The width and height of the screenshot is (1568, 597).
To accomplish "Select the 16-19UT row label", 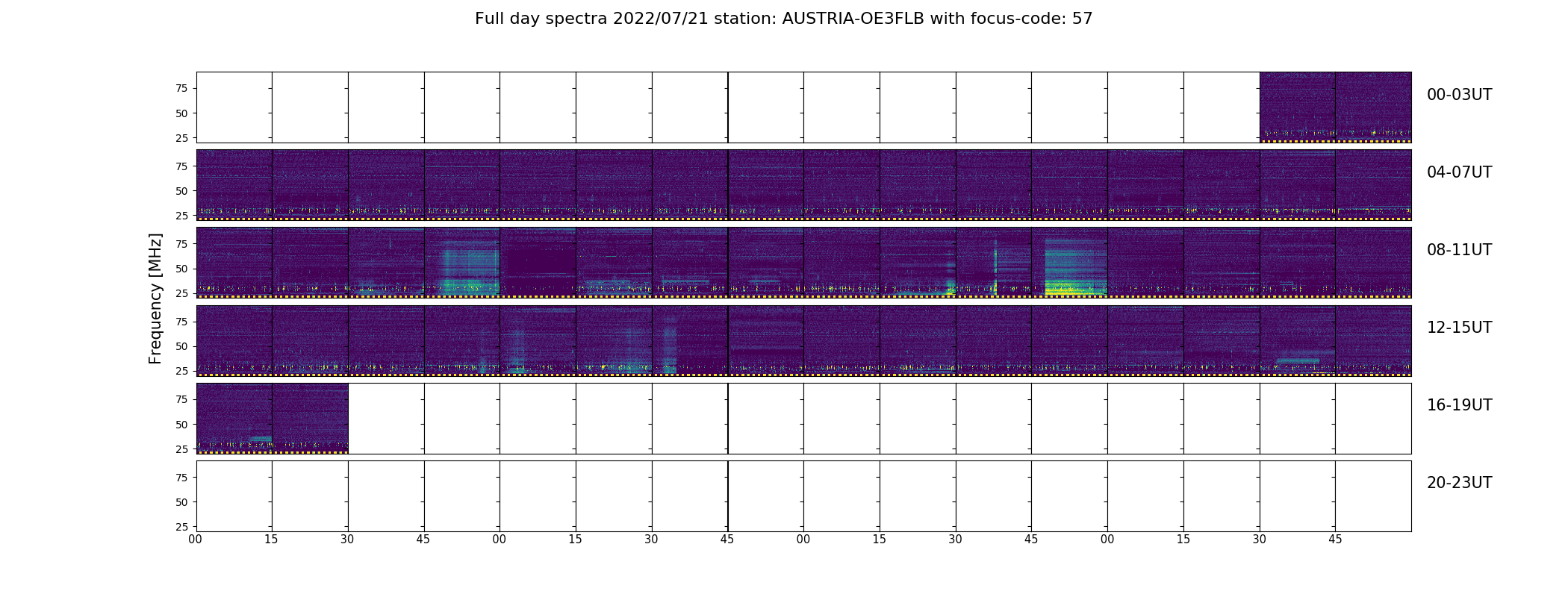I will pos(1459,405).
